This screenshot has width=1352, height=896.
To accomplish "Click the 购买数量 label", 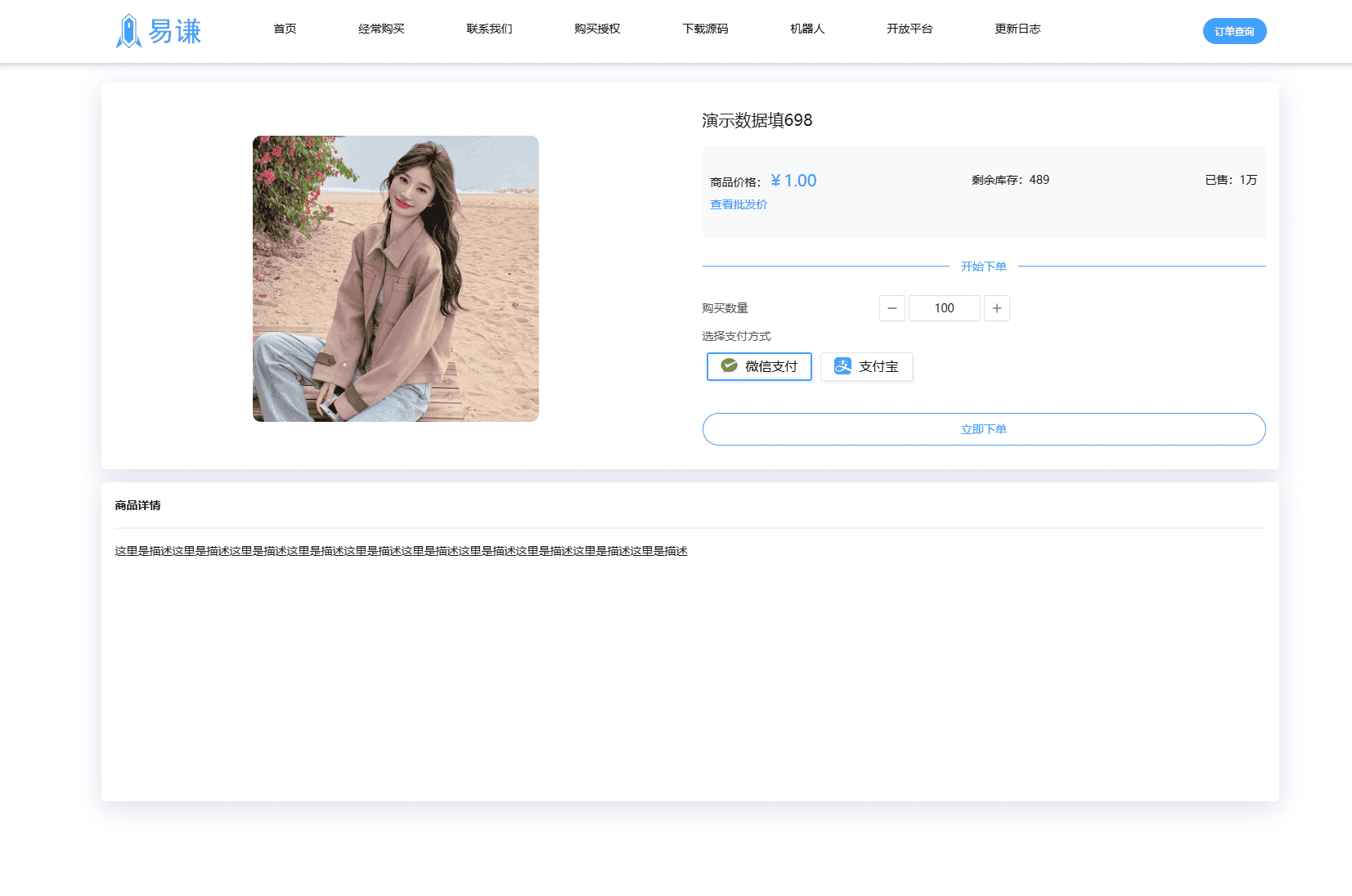I will [x=725, y=308].
